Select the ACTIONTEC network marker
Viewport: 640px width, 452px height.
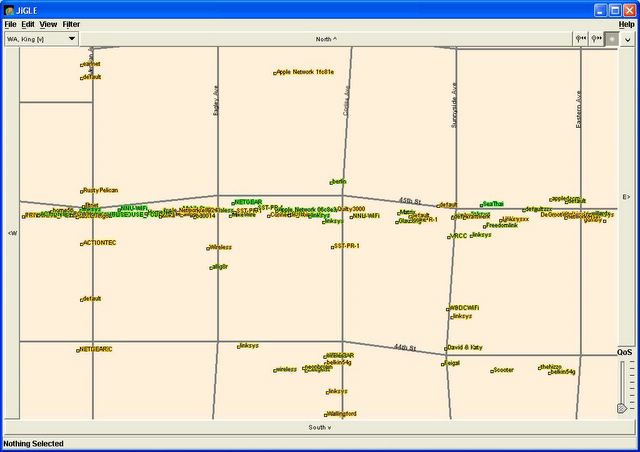(x=98, y=242)
